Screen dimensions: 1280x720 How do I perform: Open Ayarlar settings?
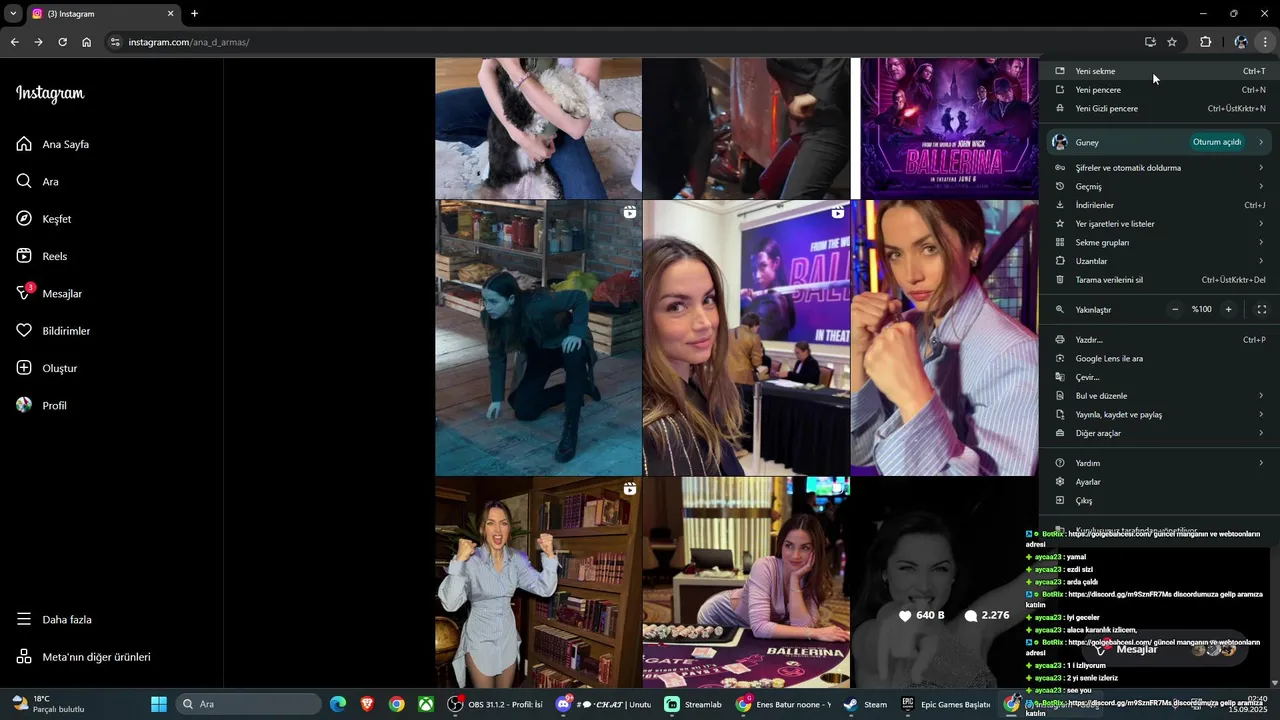[1160, 482]
